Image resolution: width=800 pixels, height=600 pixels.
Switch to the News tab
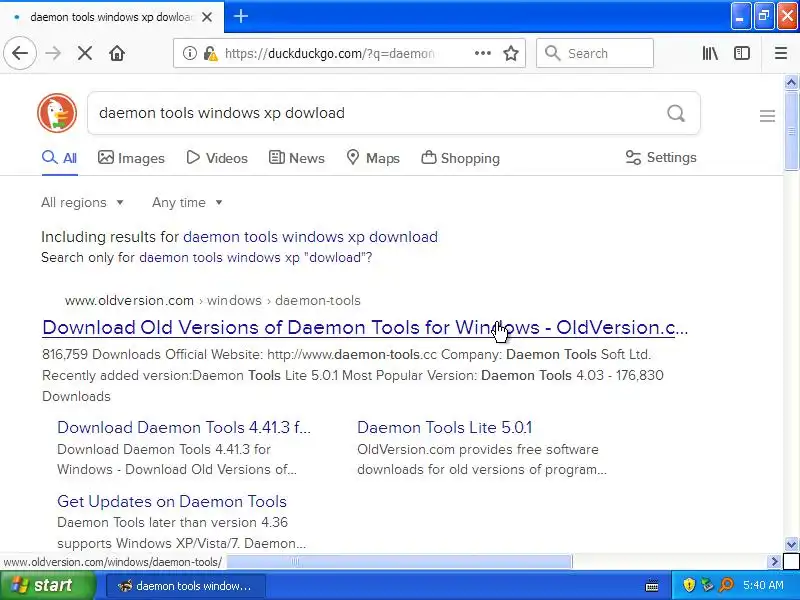click(x=296, y=158)
